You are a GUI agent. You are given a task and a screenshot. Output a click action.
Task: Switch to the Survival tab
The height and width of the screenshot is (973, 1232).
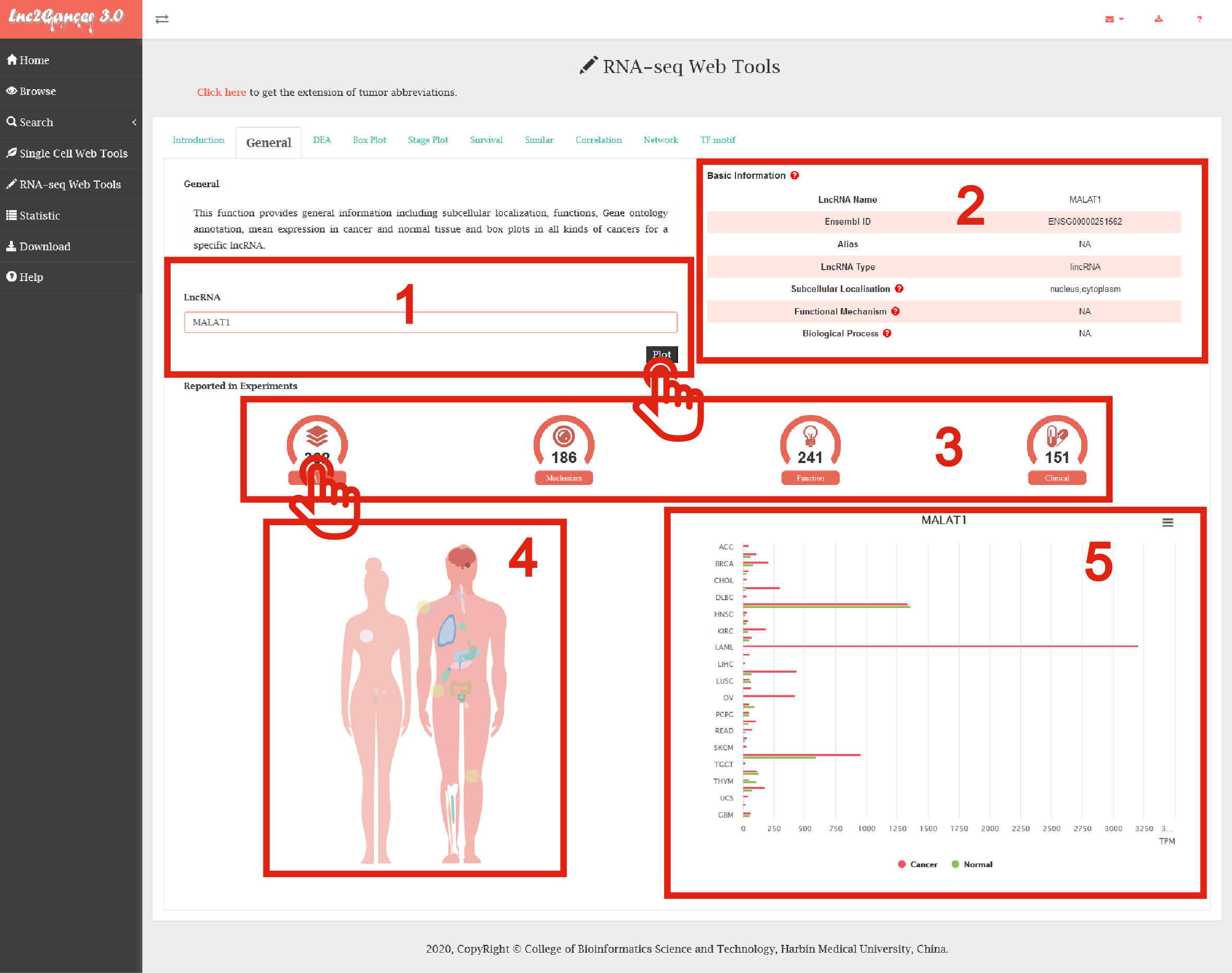pos(486,140)
